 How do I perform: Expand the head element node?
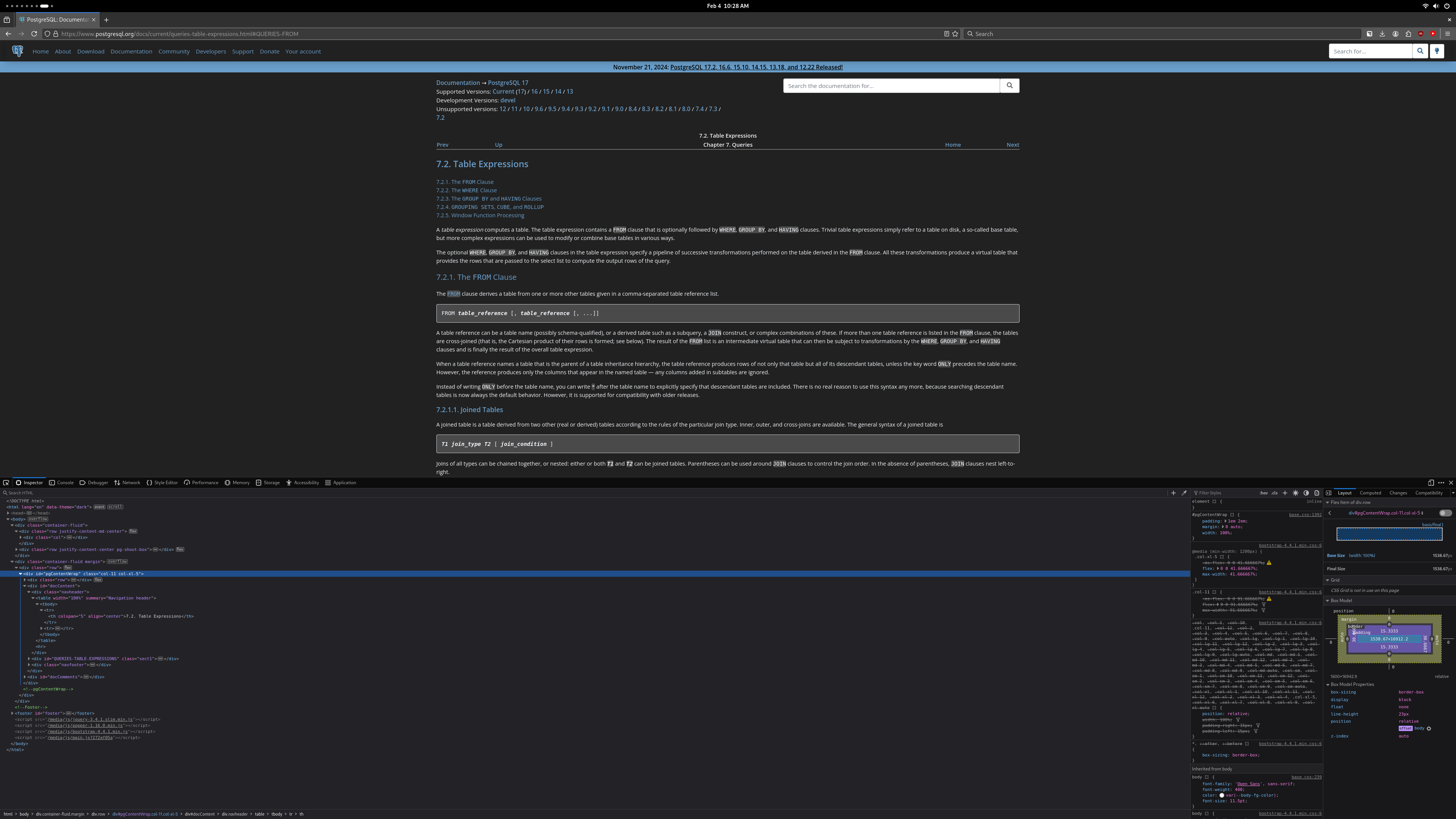(8, 513)
